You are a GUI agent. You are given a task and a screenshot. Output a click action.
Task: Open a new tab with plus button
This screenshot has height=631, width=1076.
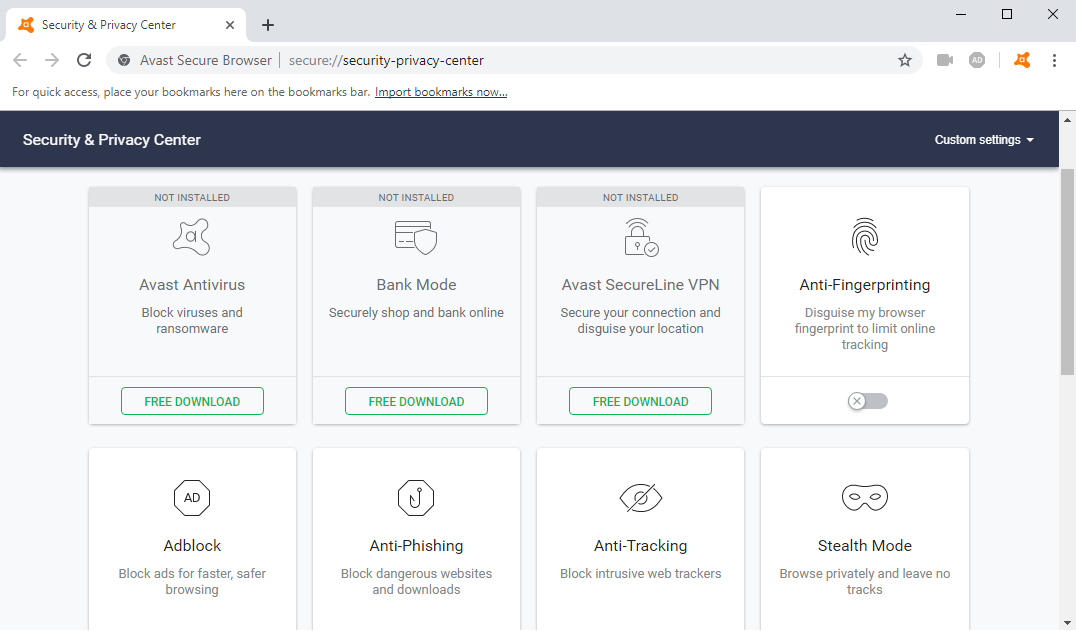268,25
